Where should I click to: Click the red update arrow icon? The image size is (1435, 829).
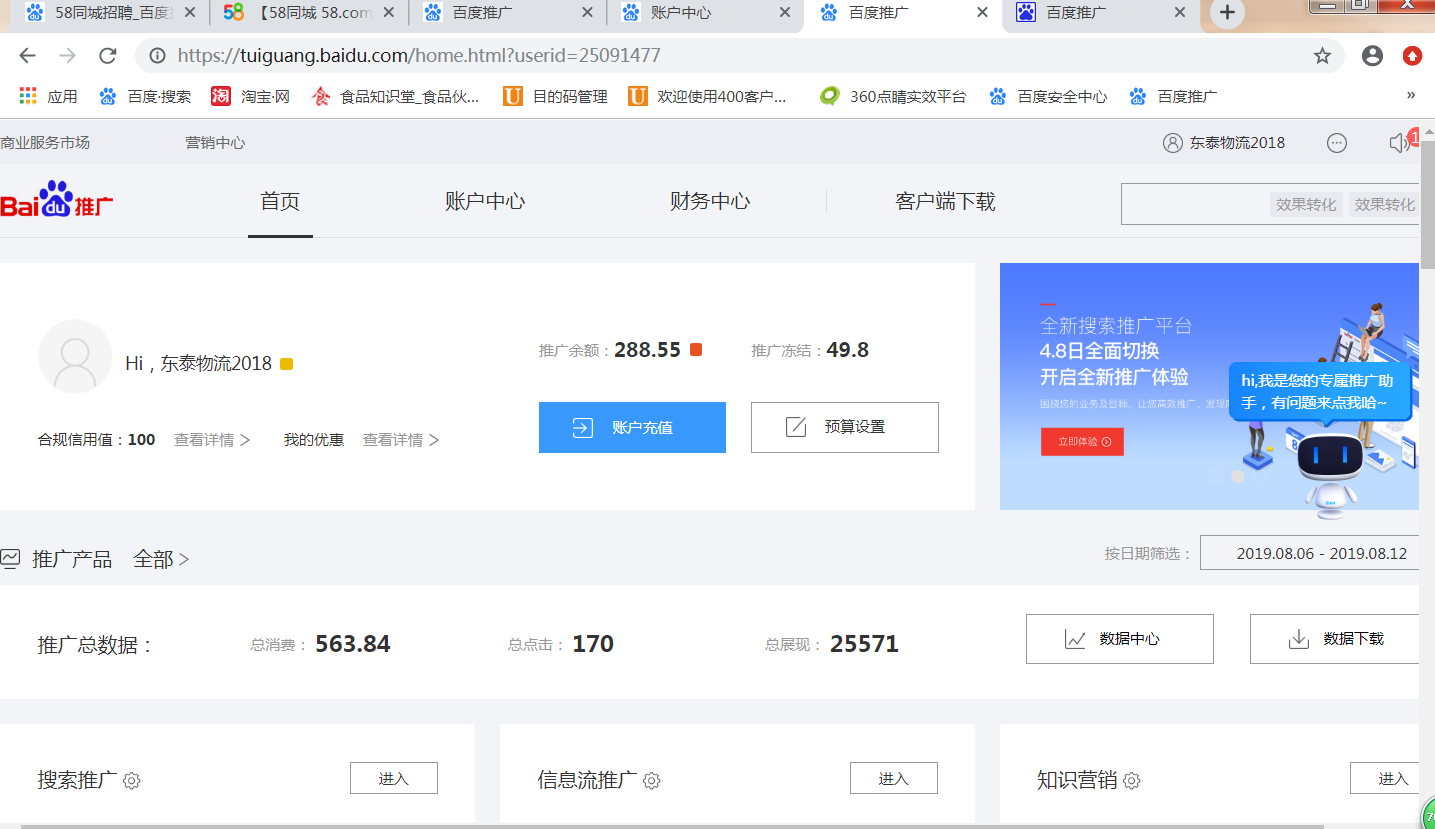1412,56
